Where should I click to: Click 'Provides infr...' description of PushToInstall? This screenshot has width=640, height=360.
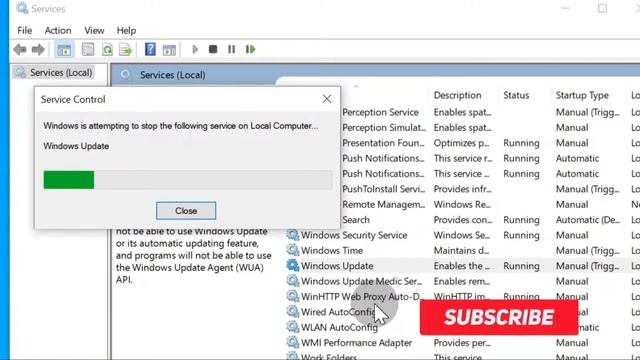click(462, 189)
